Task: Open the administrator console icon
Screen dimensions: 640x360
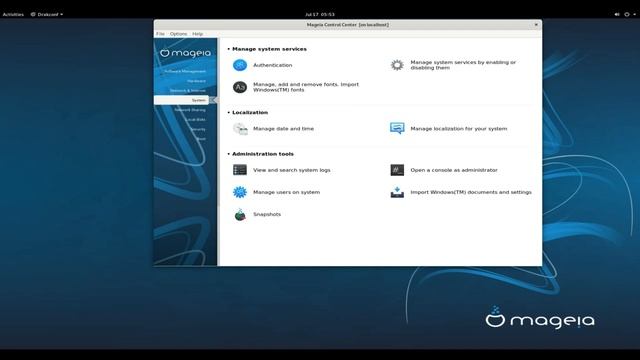Action: (x=397, y=170)
